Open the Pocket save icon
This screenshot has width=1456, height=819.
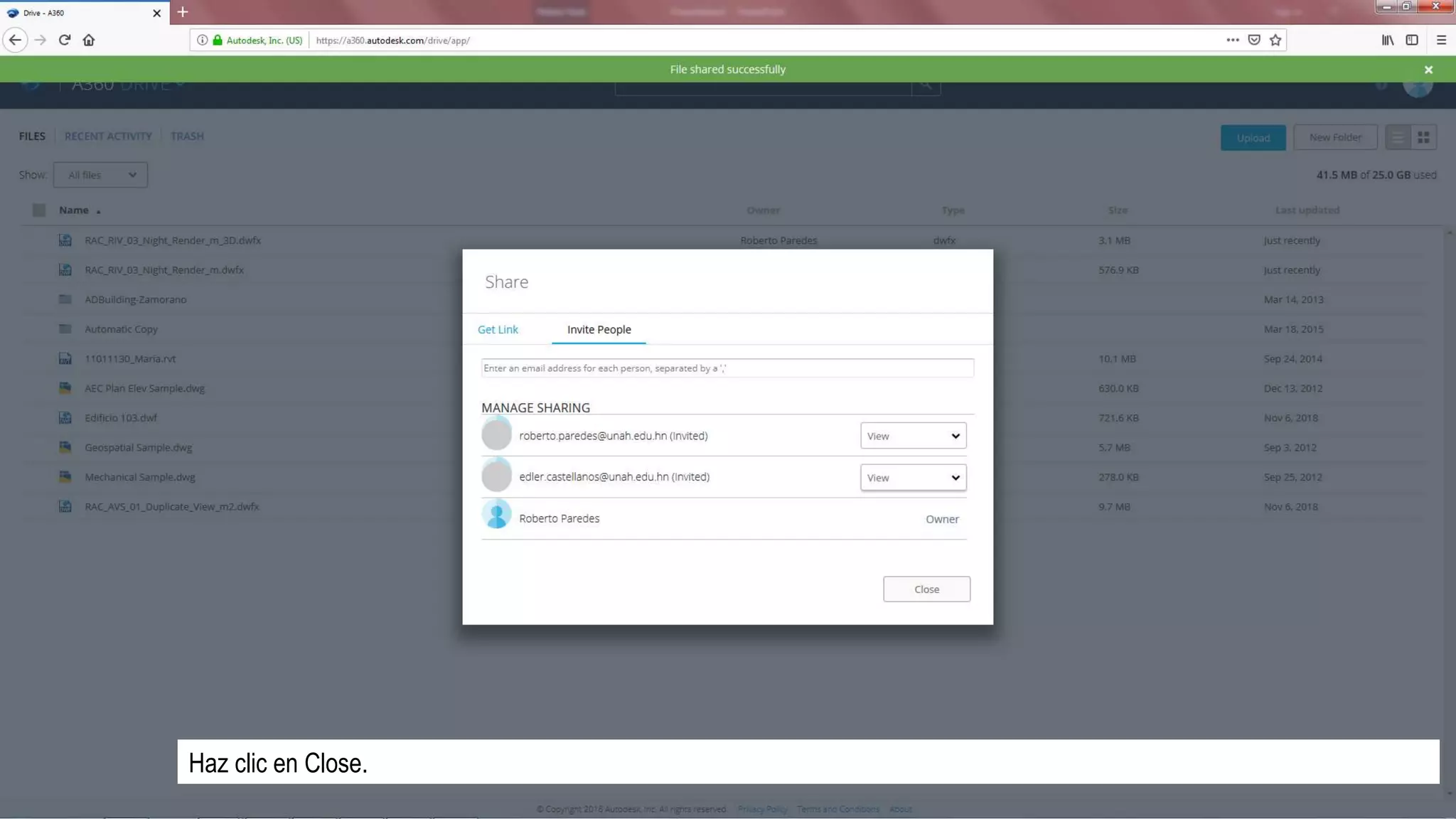1254,40
